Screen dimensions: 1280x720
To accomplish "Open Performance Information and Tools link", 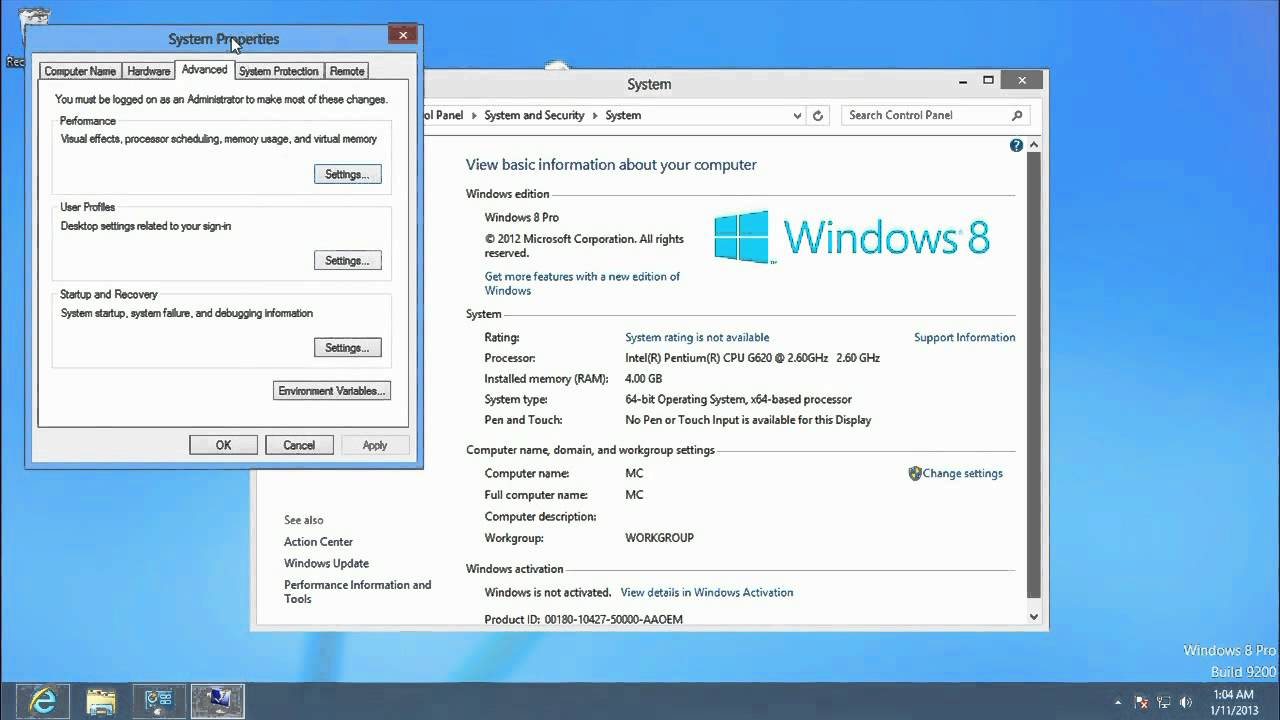I will (357, 592).
